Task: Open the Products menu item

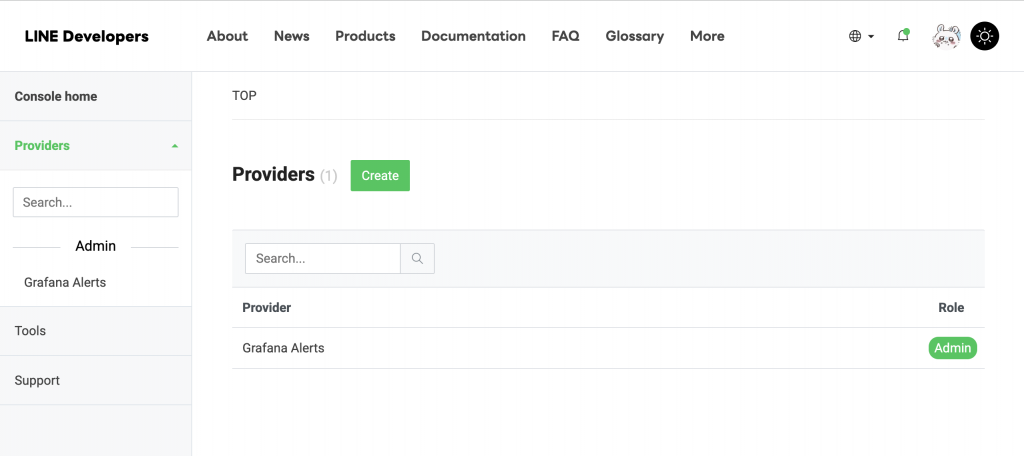Action: coord(365,37)
